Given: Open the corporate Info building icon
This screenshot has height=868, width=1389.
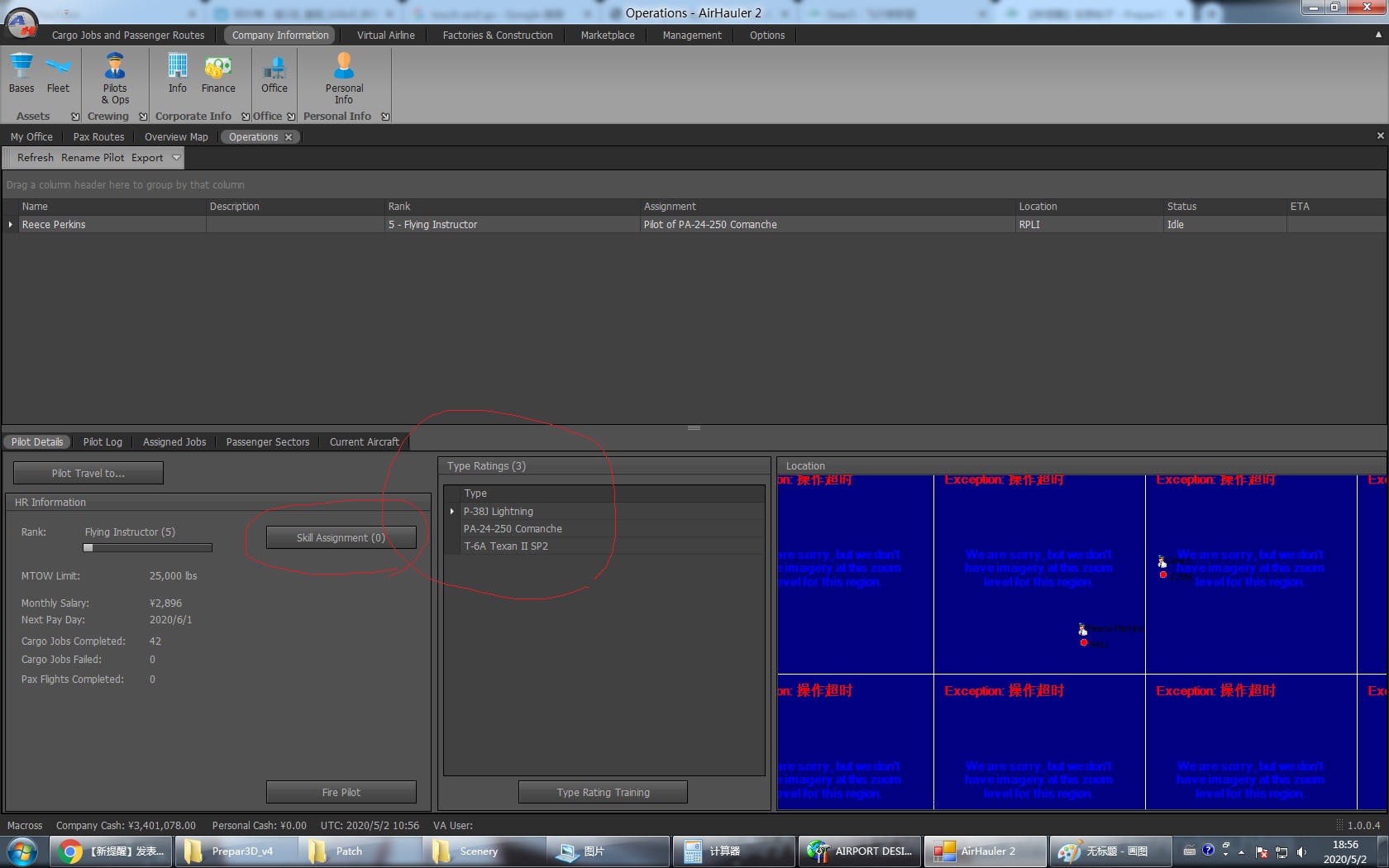Looking at the screenshot, I should coord(178,74).
